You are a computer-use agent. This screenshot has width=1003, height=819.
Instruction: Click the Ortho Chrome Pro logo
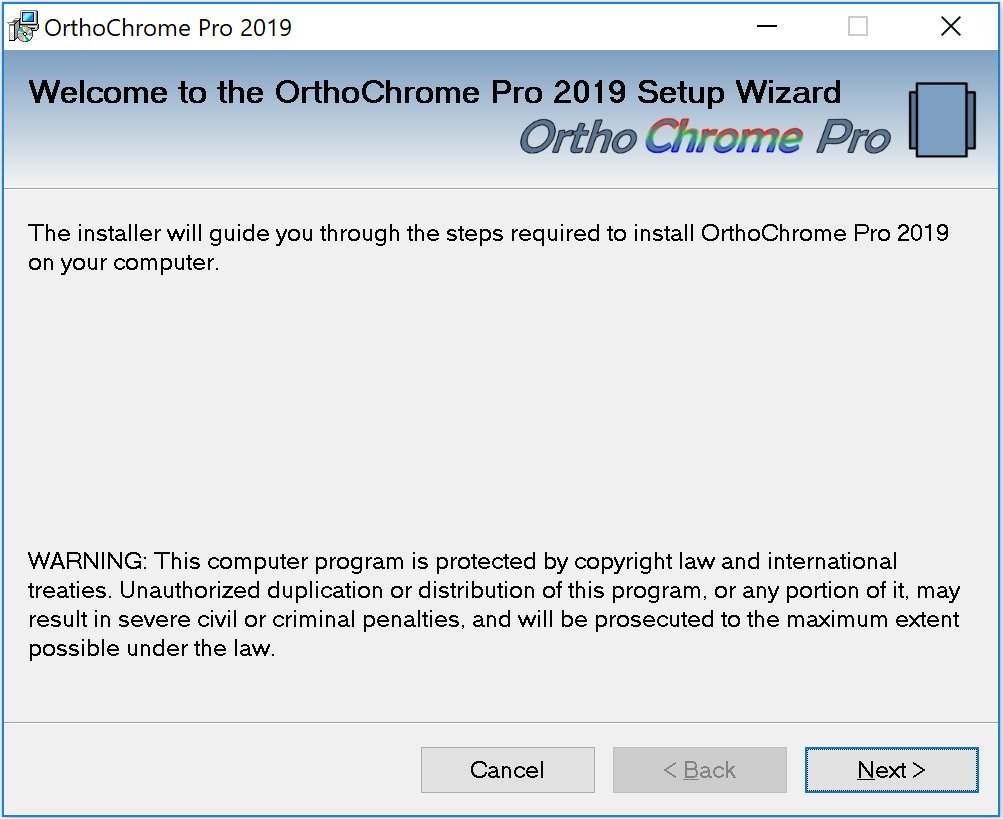[x=704, y=137]
